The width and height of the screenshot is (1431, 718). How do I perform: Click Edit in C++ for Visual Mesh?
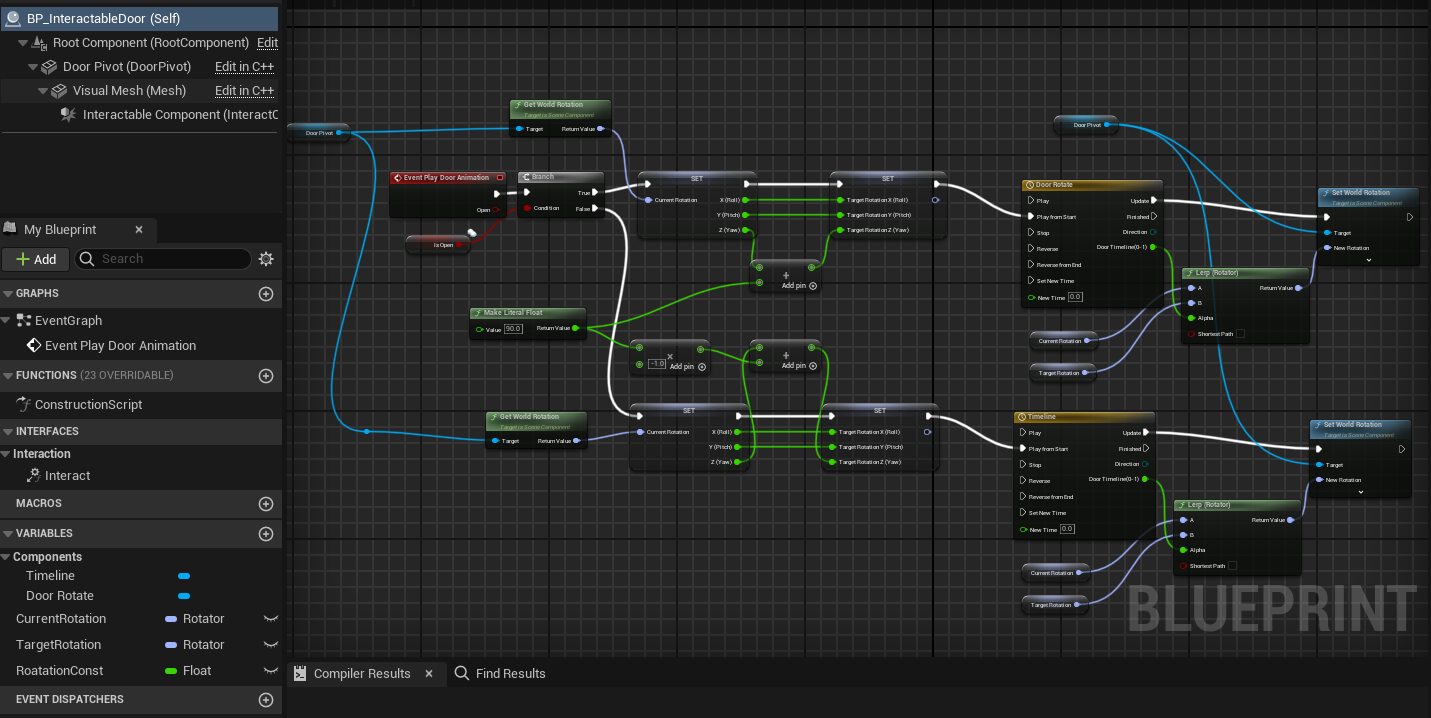pyautogui.click(x=244, y=91)
